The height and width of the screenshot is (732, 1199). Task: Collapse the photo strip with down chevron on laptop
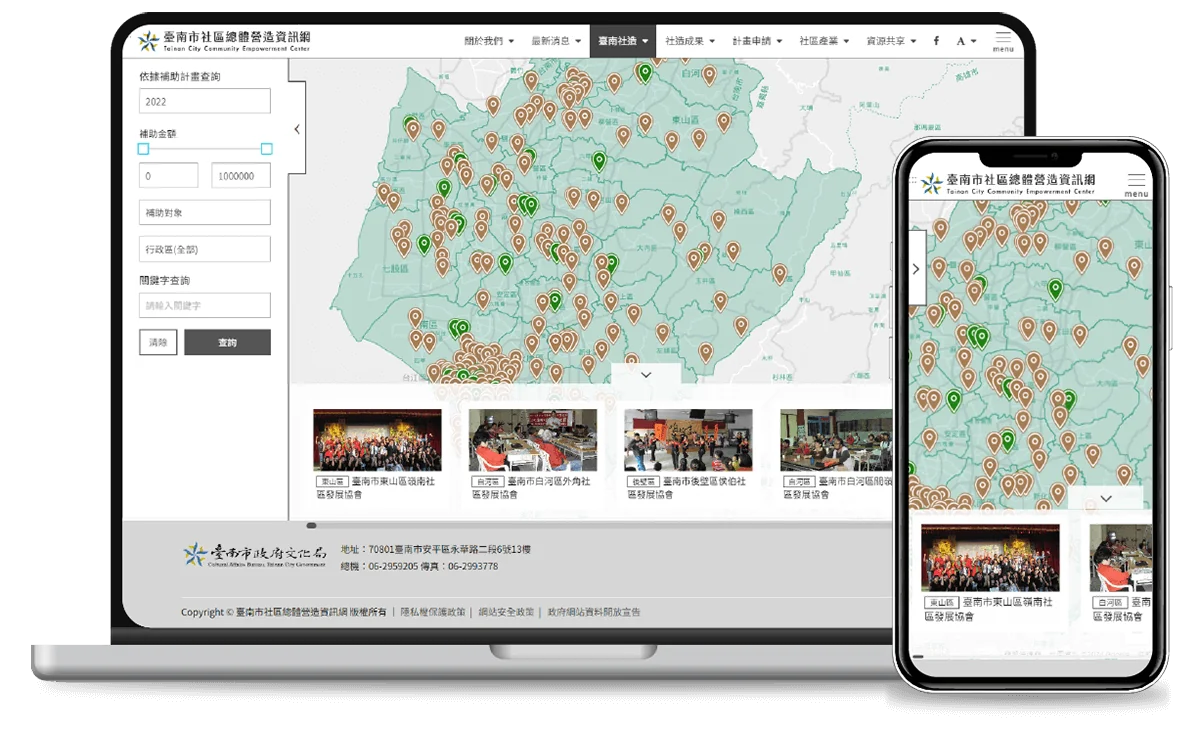[646, 375]
